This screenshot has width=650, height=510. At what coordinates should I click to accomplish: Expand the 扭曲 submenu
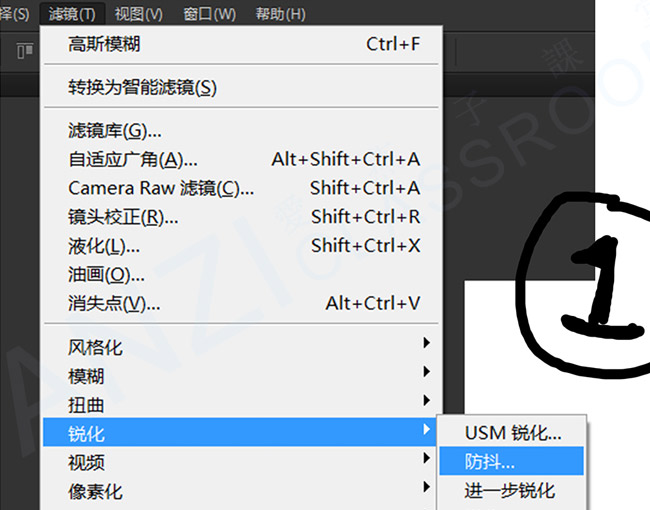pos(241,404)
